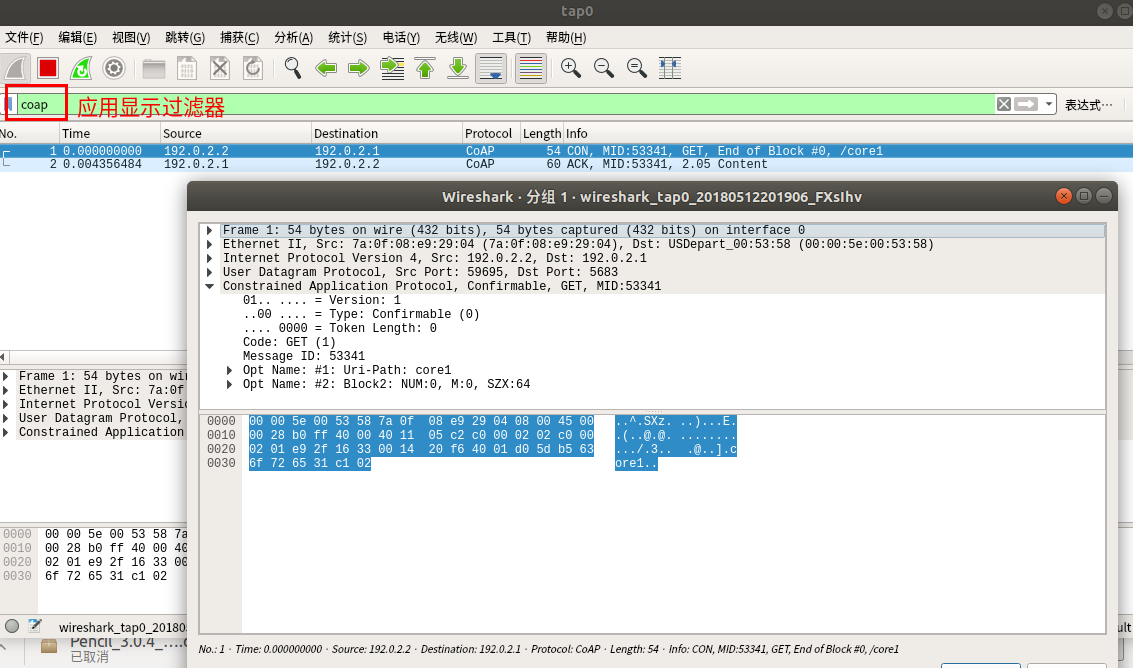Viewport: 1133px width, 668px height.
Task: Open the 帮助 menu
Action: 566,38
